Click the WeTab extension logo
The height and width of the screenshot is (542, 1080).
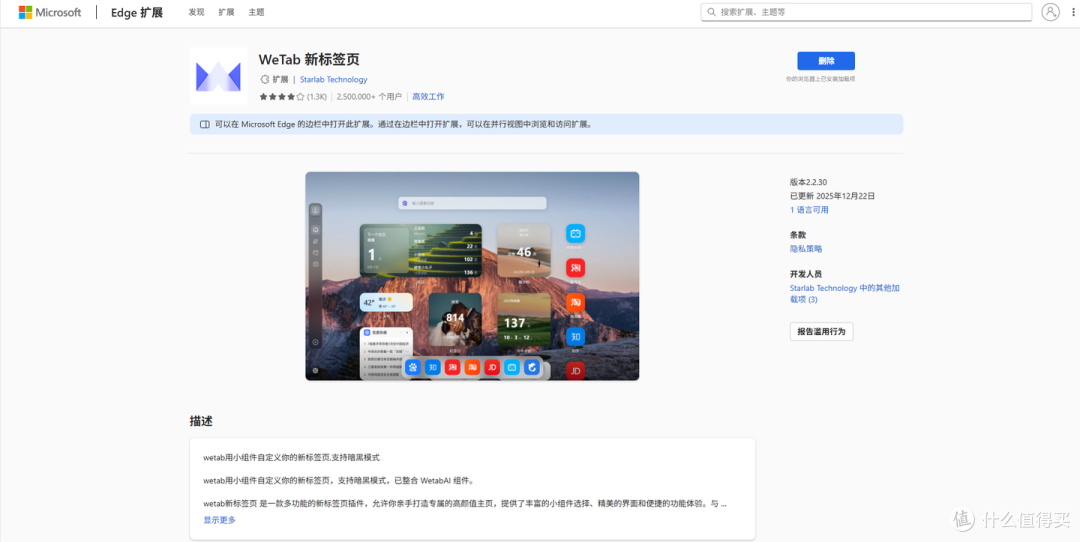tap(218, 76)
